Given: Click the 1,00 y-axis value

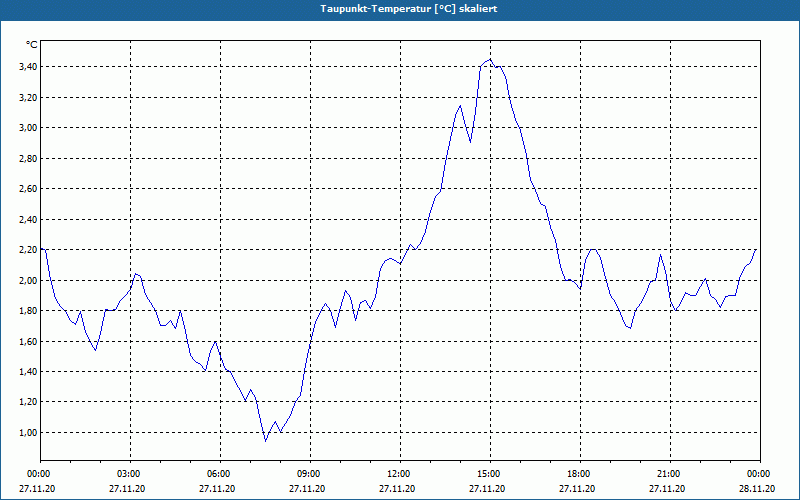Looking at the screenshot, I should coord(28,433).
